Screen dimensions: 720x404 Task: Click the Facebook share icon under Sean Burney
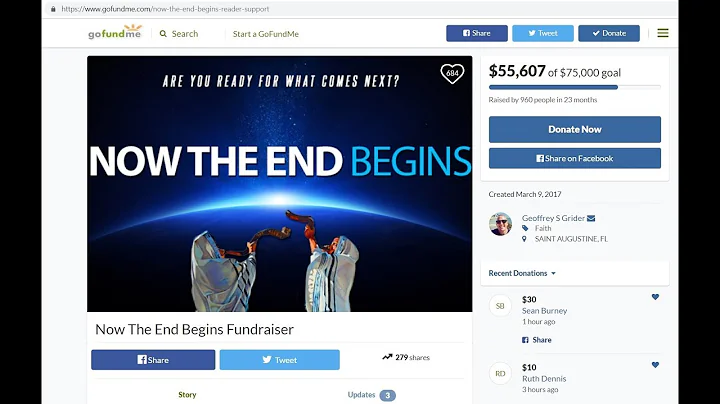point(525,340)
